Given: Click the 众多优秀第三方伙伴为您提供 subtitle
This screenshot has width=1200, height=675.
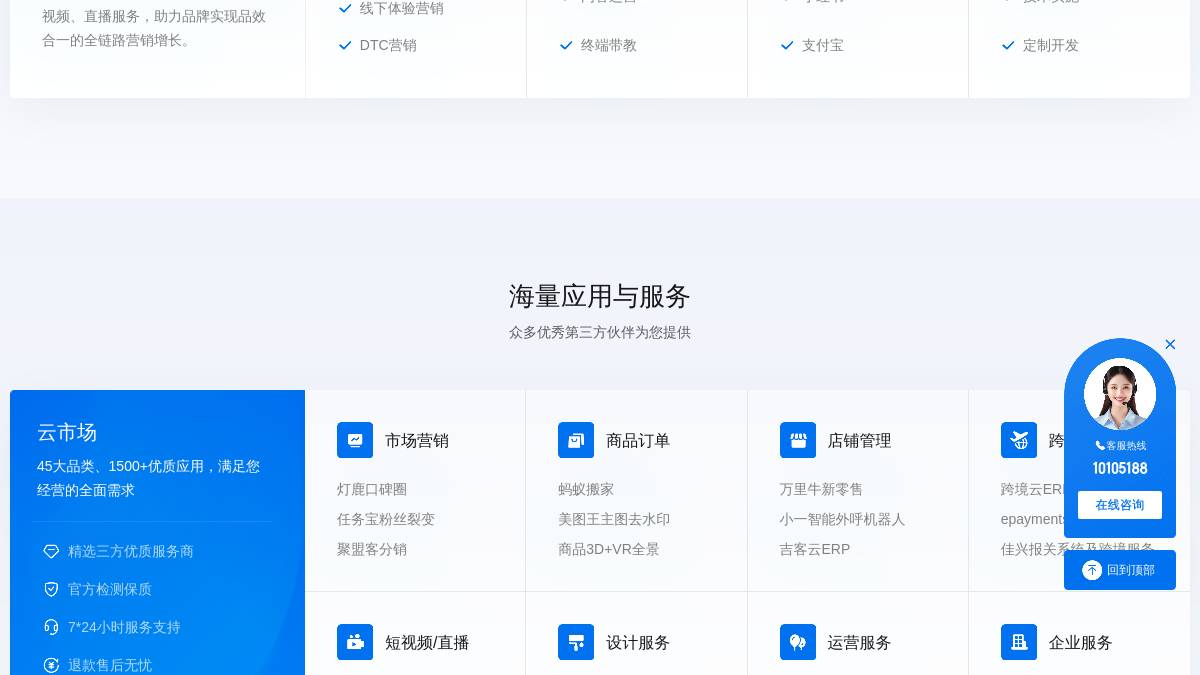Looking at the screenshot, I should tap(600, 332).
